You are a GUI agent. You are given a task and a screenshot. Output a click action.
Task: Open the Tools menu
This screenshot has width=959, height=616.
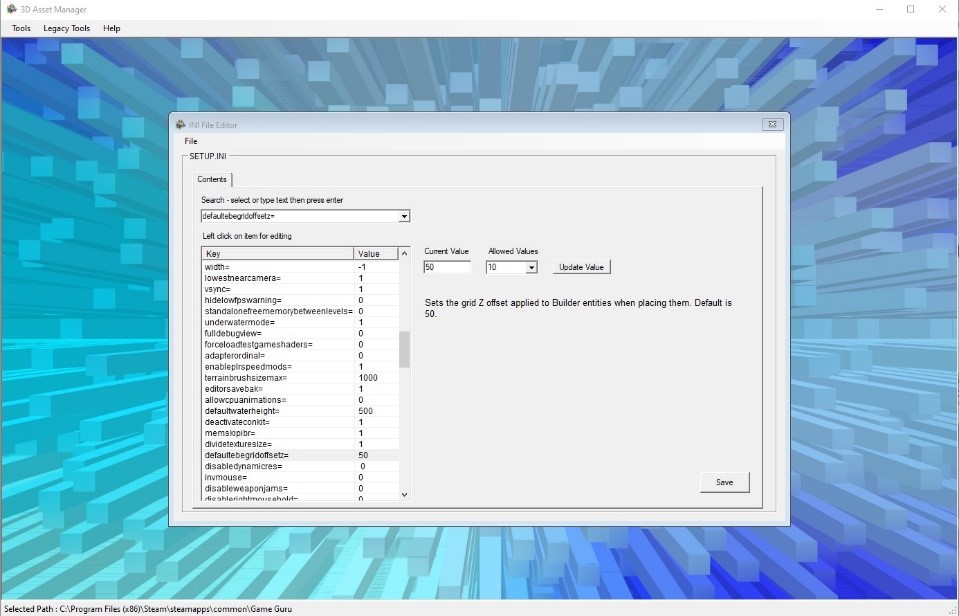[x=21, y=28]
